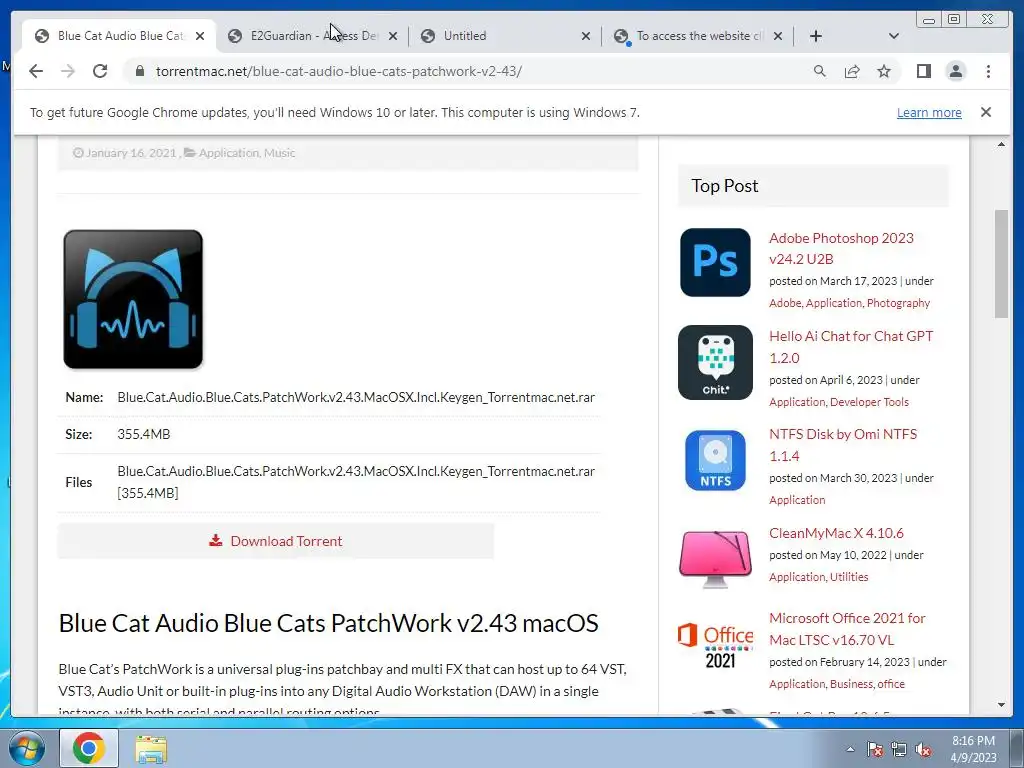Image resolution: width=1024 pixels, height=768 pixels.
Task: Open the Learn more link in the infobar
Action: click(929, 112)
